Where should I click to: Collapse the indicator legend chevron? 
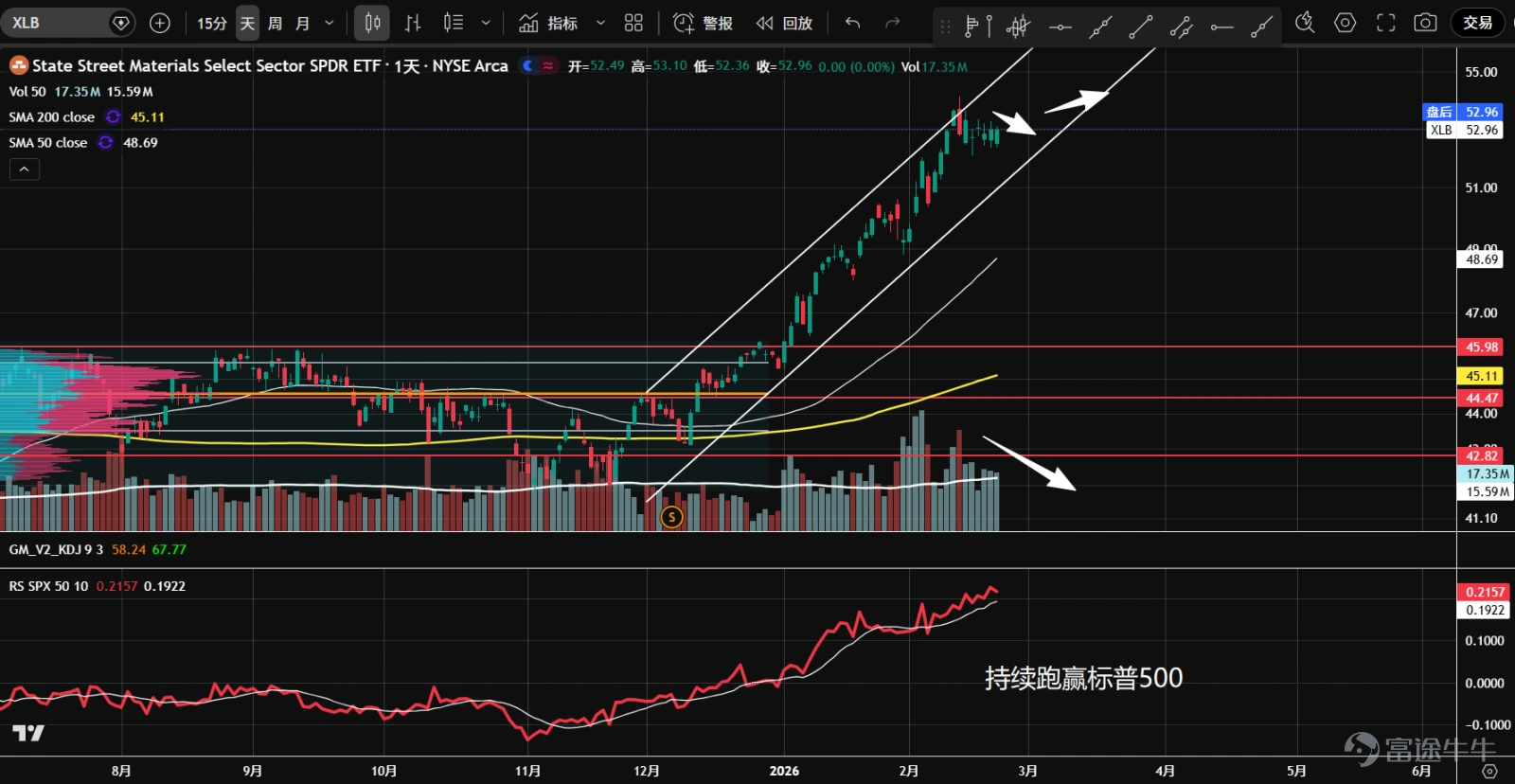pyautogui.click(x=25, y=169)
